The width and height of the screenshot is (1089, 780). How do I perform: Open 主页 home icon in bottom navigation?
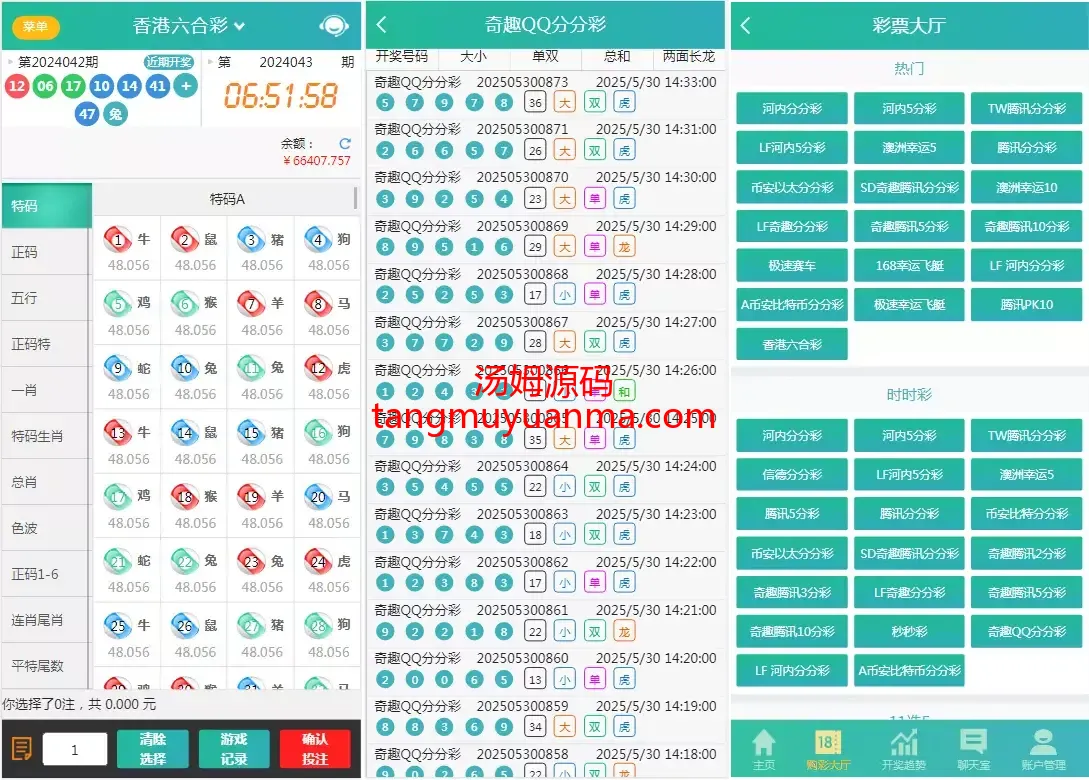[764, 748]
